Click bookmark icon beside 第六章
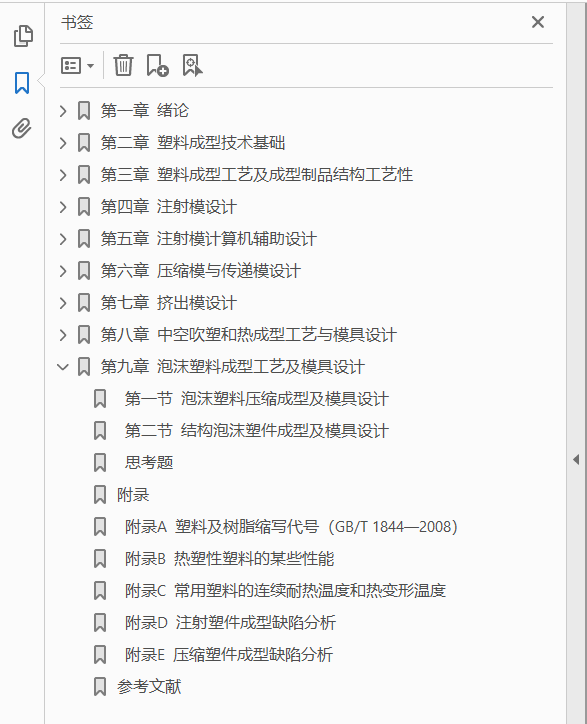Screen dimensions: 587x724 [84, 271]
